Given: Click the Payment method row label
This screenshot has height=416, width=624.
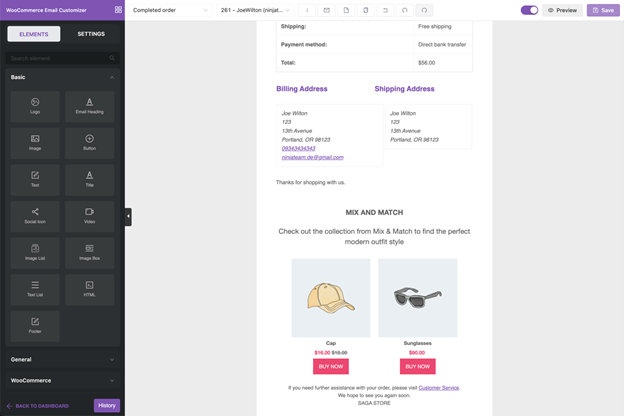Looking at the screenshot, I should pos(304,45).
